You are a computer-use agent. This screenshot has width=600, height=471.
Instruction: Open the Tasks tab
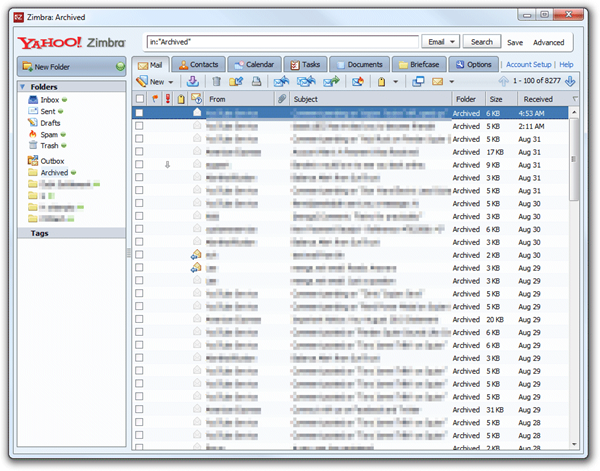[305, 64]
